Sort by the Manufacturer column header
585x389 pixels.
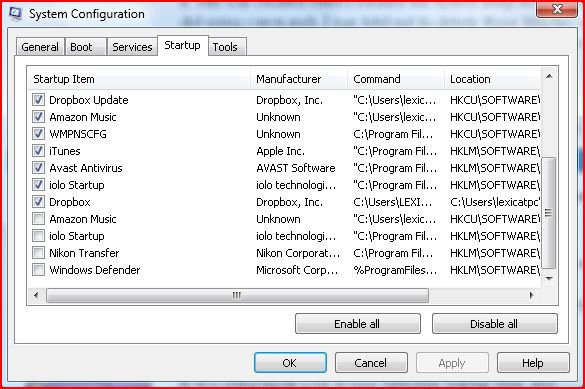pos(299,79)
